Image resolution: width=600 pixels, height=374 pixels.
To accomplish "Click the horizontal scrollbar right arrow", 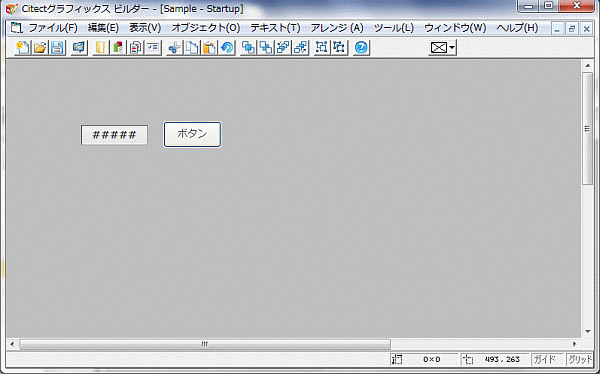I will [x=574, y=344].
